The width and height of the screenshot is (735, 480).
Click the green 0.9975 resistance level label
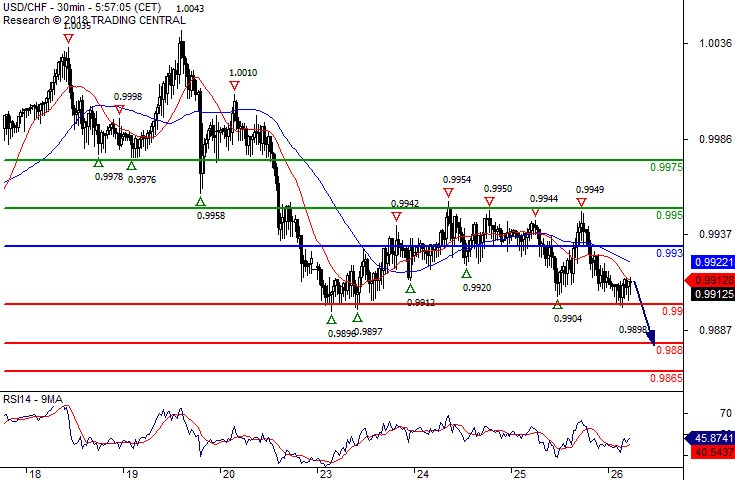pyautogui.click(x=667, y=167)
